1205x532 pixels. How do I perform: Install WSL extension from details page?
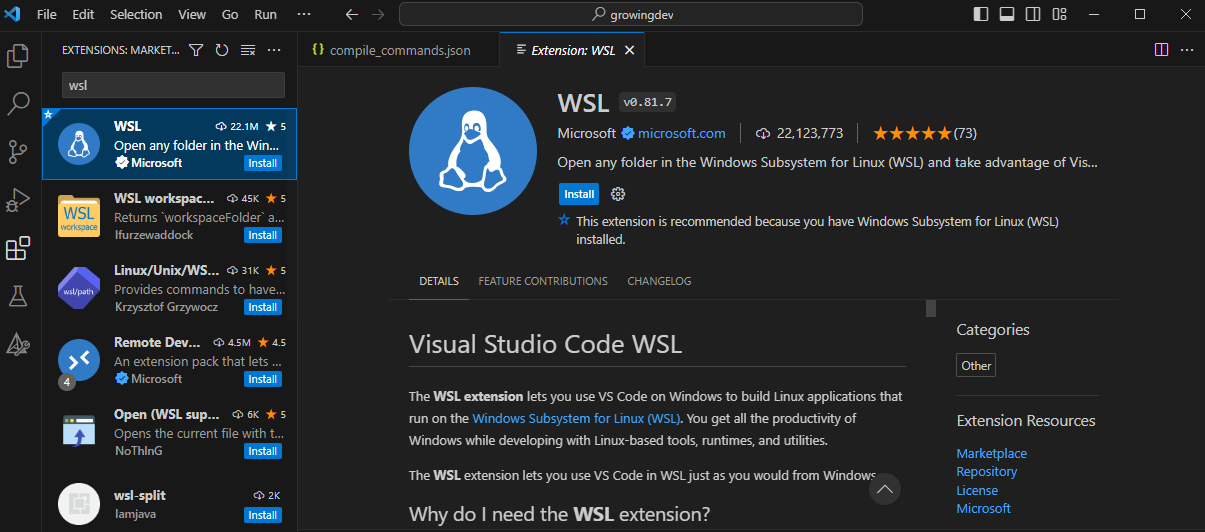(579, 194)
